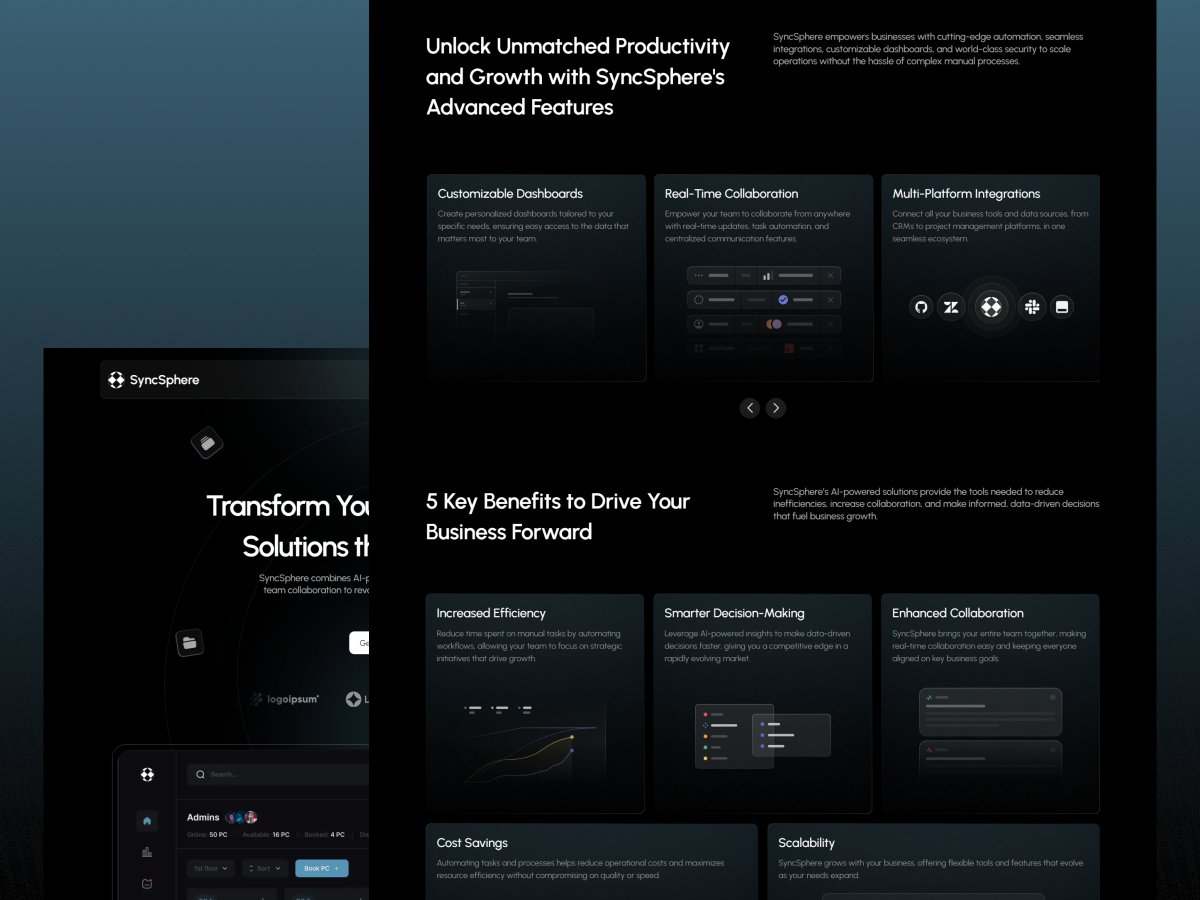Open the 'Multi-Platform Integrations' card heading
This screenshot has width=1200, height=900.
pyautogui.click(x=966, y=194)
